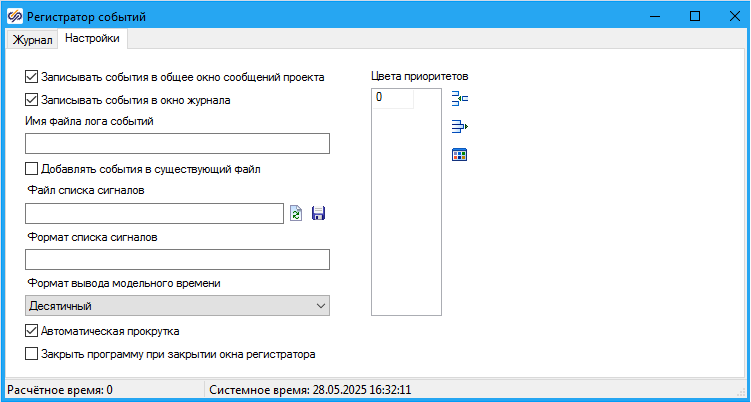Click the event log file name field
Image resolution: width=751 pixels, height=402 pixels.
pos(177,144)
